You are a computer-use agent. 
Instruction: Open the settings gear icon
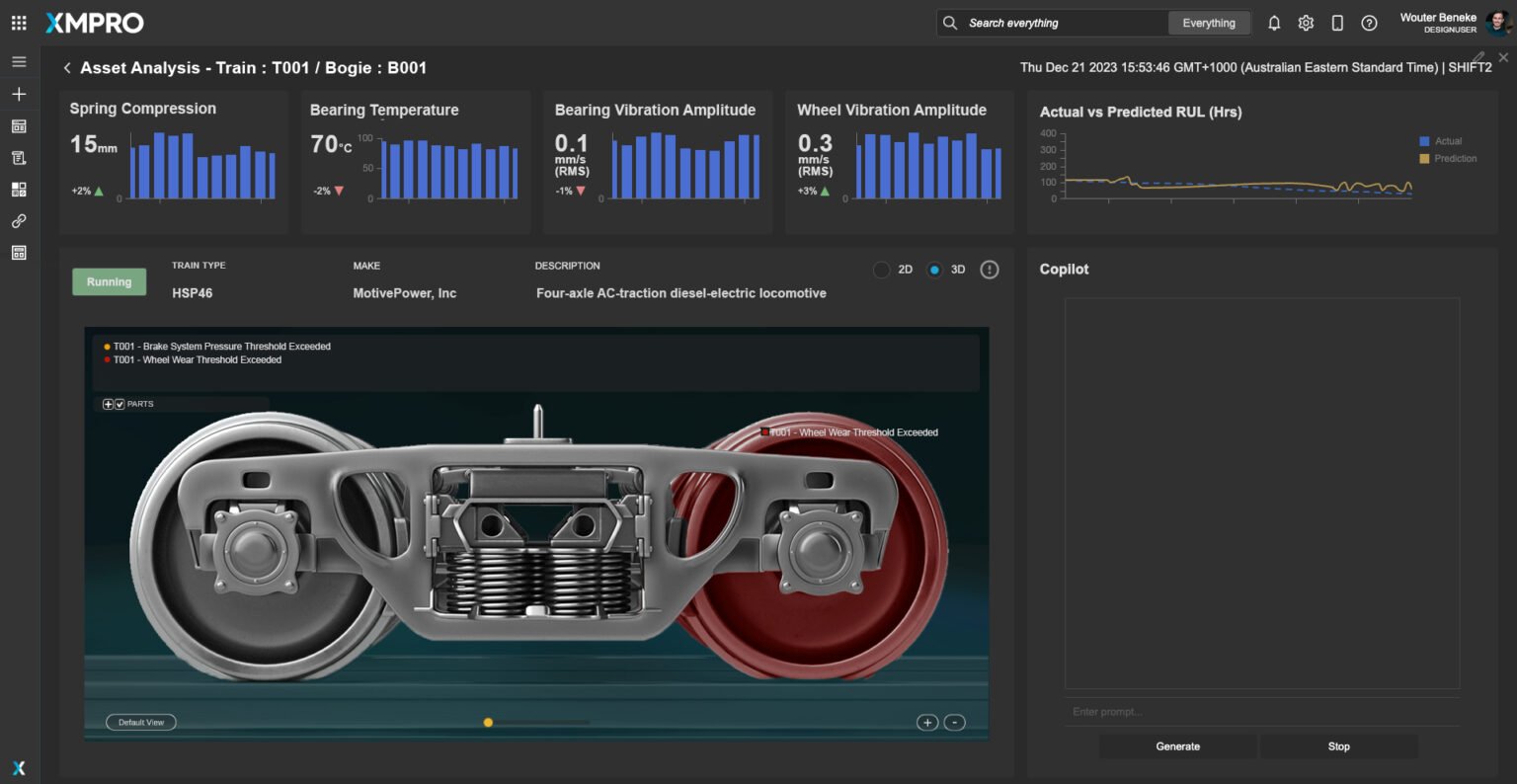tap(1306, 23)
